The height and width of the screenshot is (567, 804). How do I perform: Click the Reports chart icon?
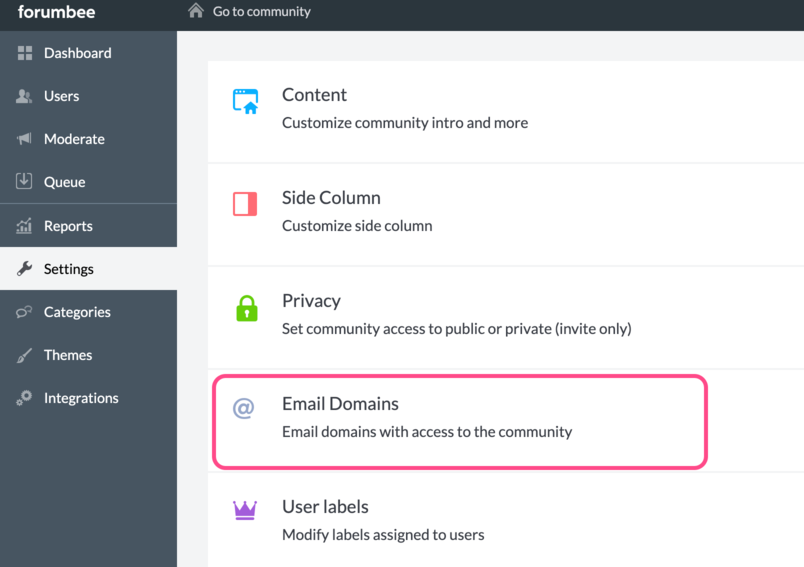tap(24, 226)
